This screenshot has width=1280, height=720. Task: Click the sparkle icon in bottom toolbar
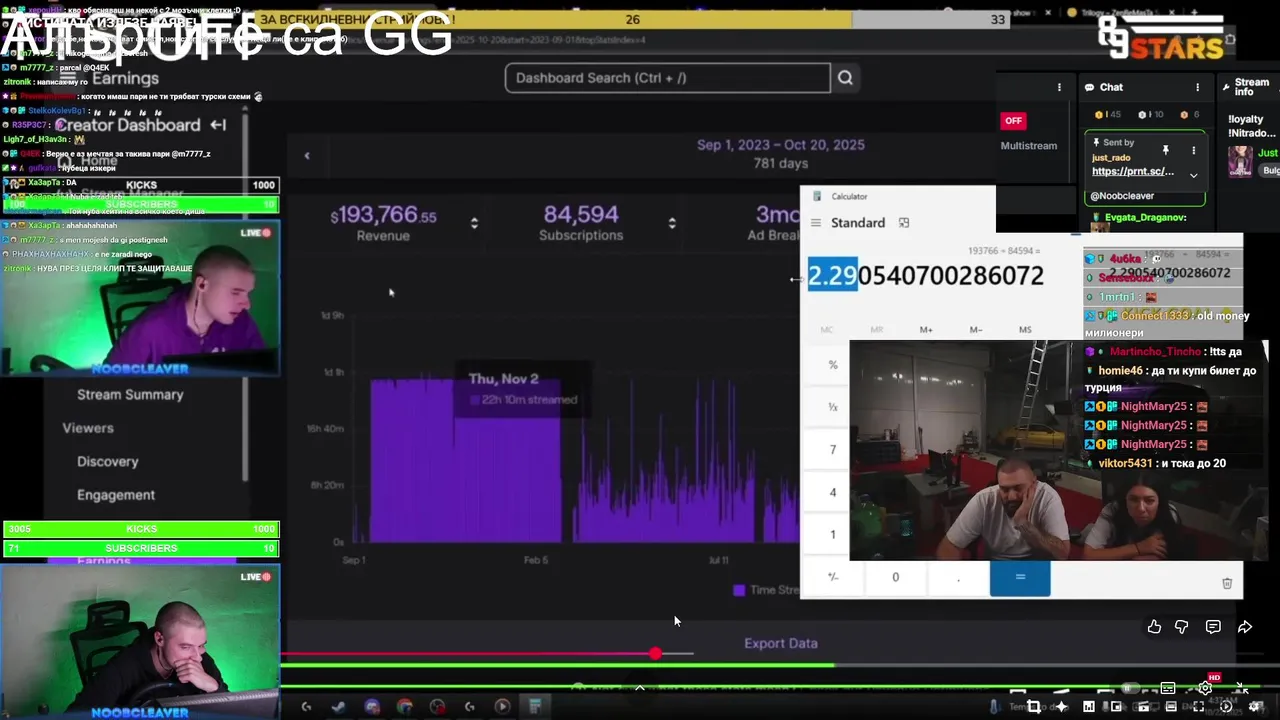(1061, 707)
